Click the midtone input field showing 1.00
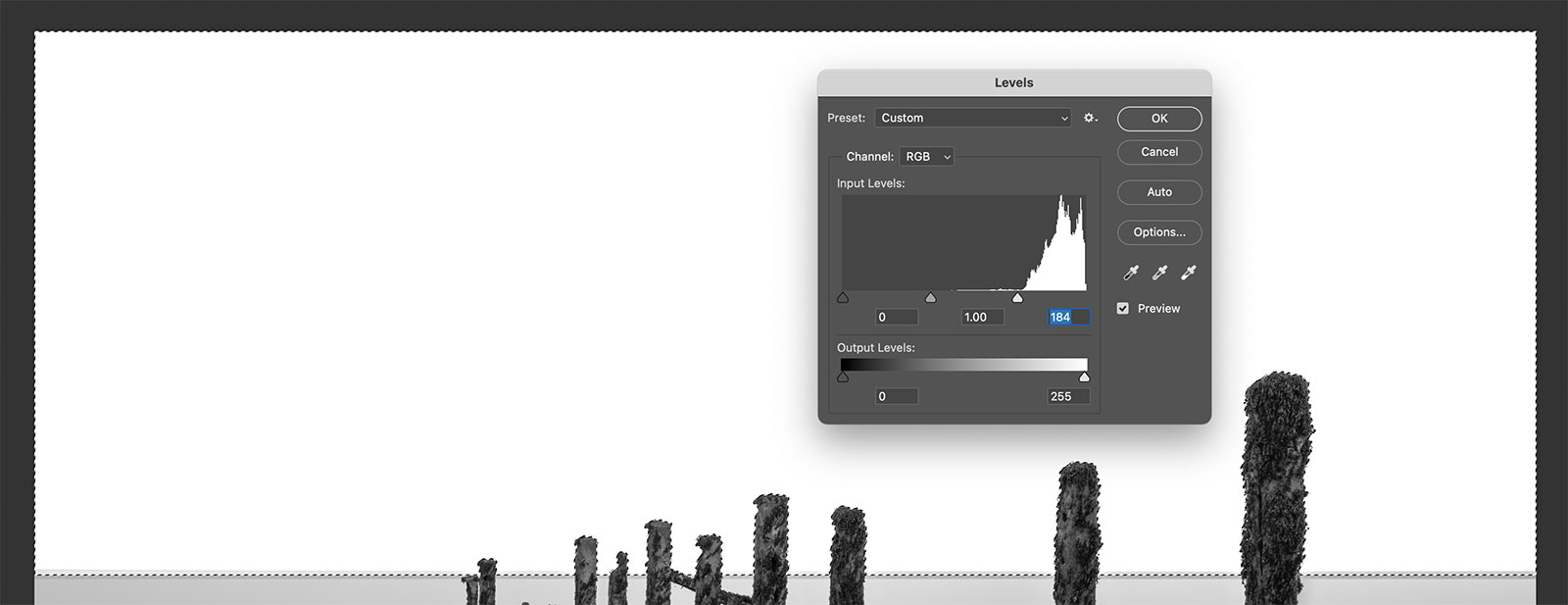The height and width of the screenshot is (605, 1568). click(982, 317)
